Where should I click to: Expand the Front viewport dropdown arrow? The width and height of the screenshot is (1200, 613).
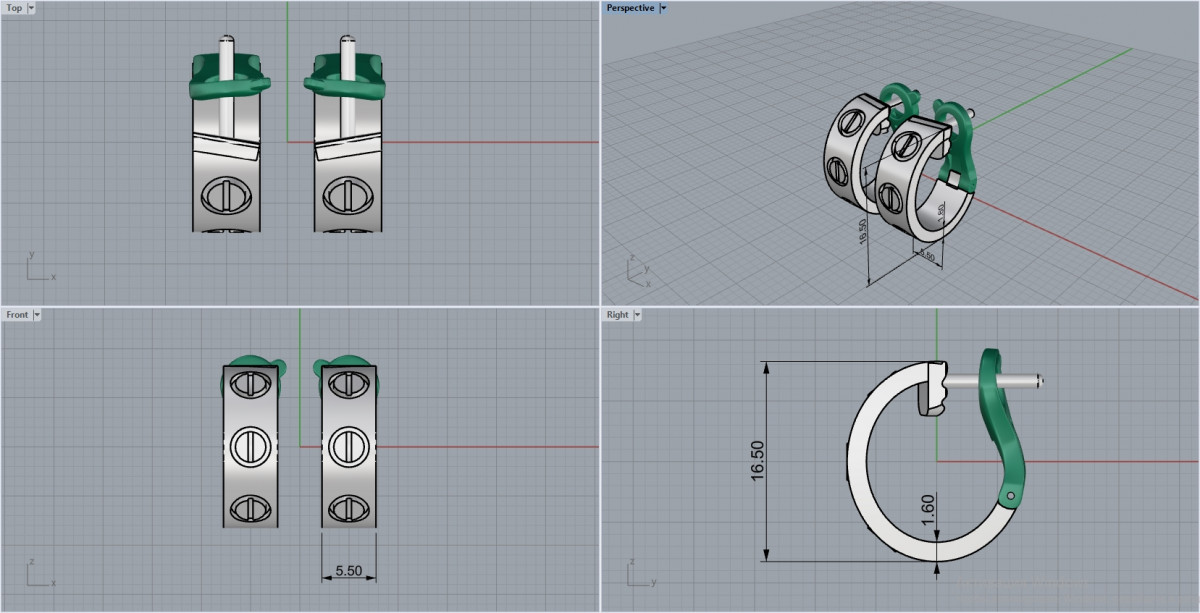click(37, 315)
